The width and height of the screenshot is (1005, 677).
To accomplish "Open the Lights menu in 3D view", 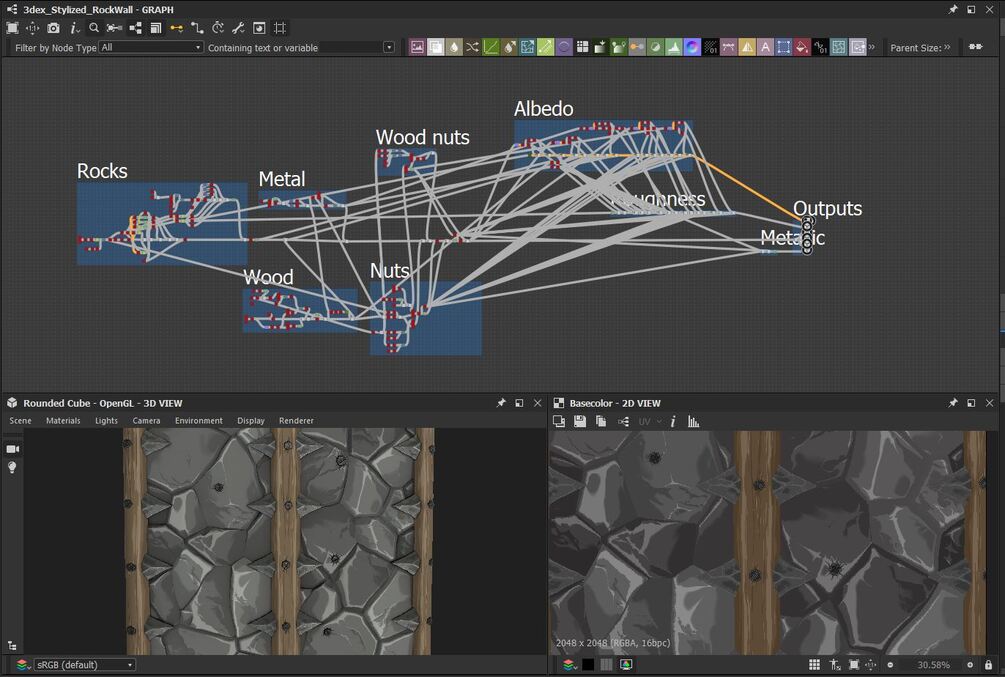I will pos(106,421).
